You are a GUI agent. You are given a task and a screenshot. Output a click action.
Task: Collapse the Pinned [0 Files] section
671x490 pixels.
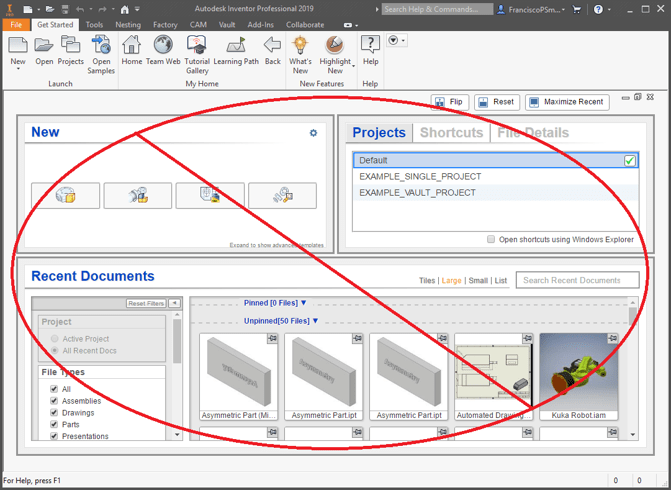tap(303, 303)
